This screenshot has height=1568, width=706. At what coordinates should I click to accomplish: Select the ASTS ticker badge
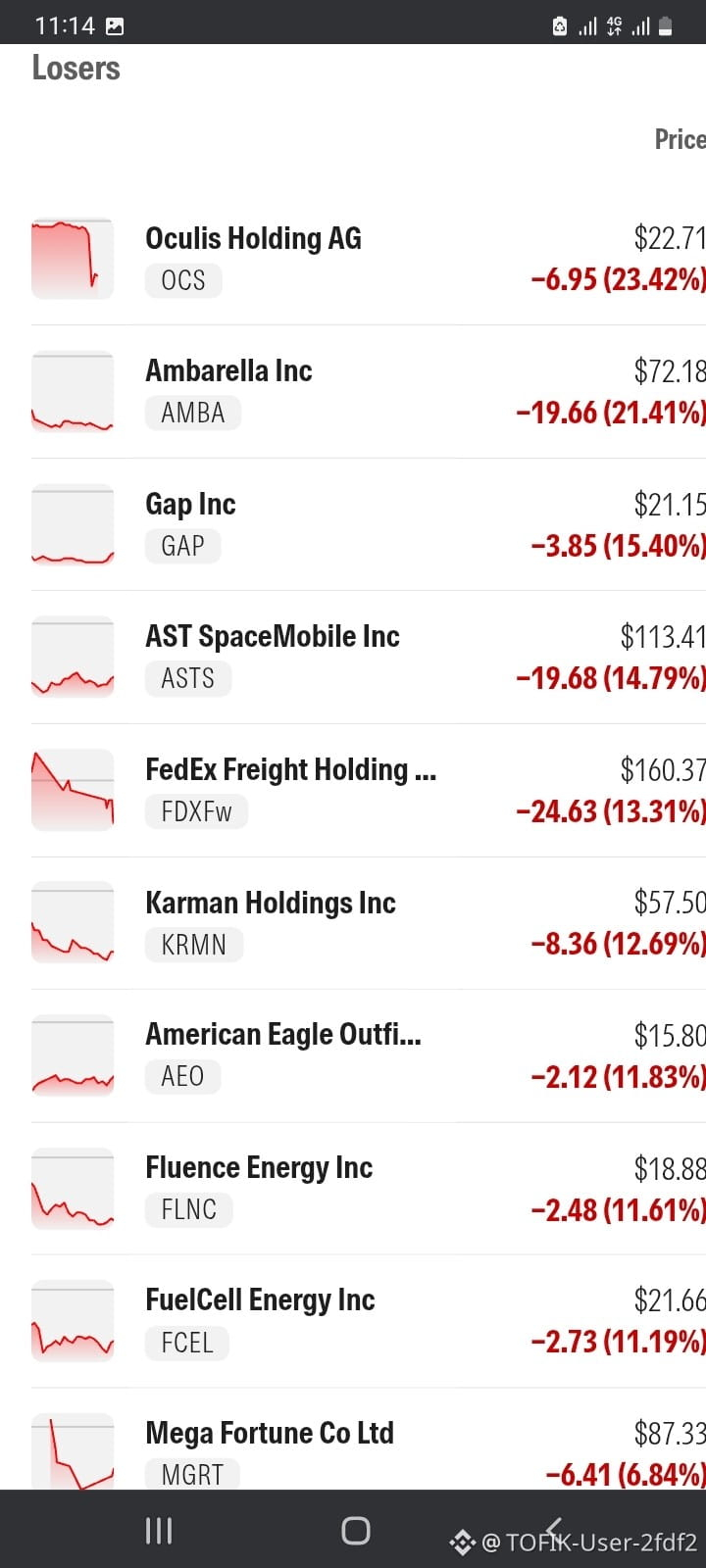pos(188,679)
